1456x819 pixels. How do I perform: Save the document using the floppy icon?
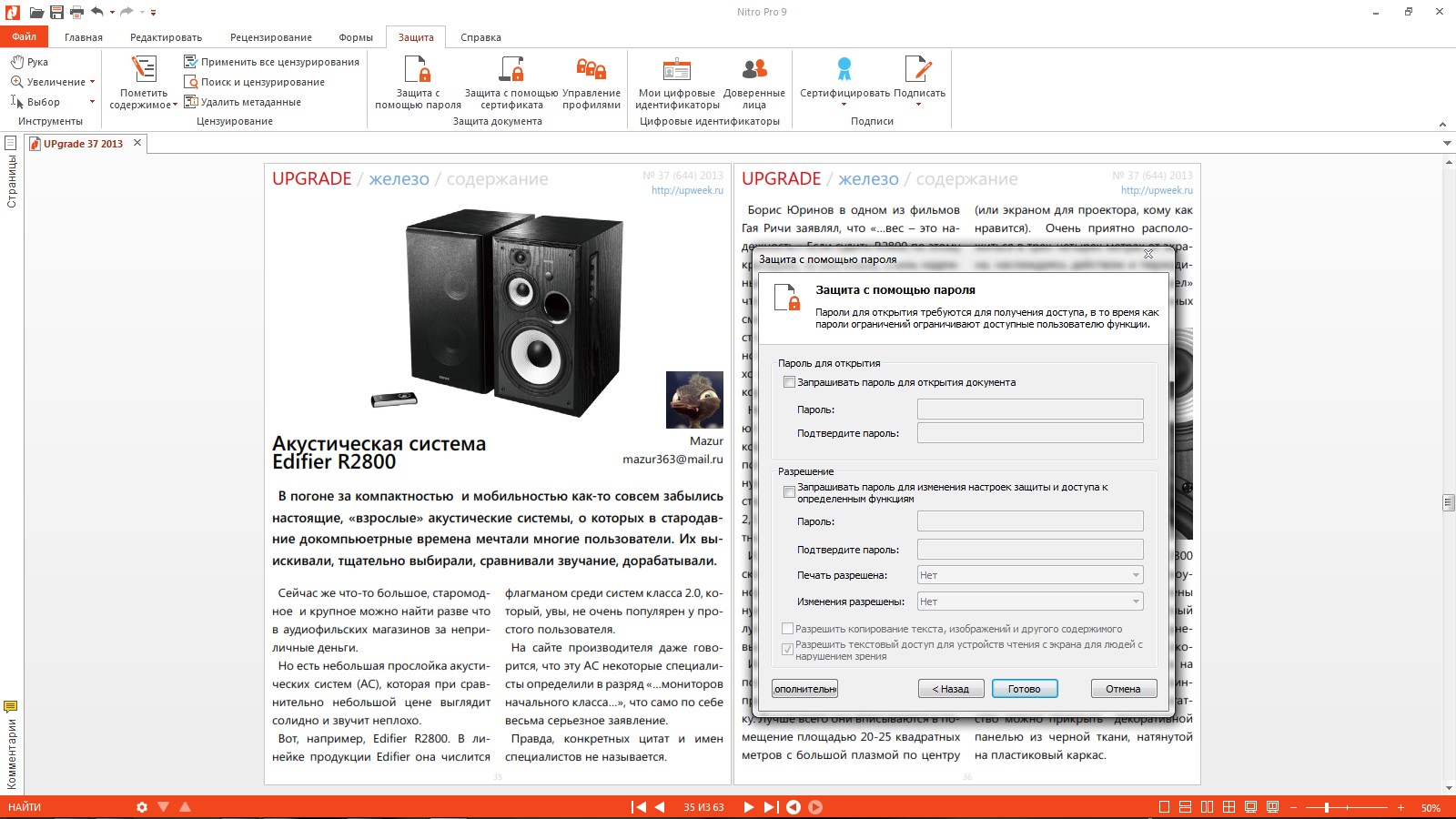point(57,13)
